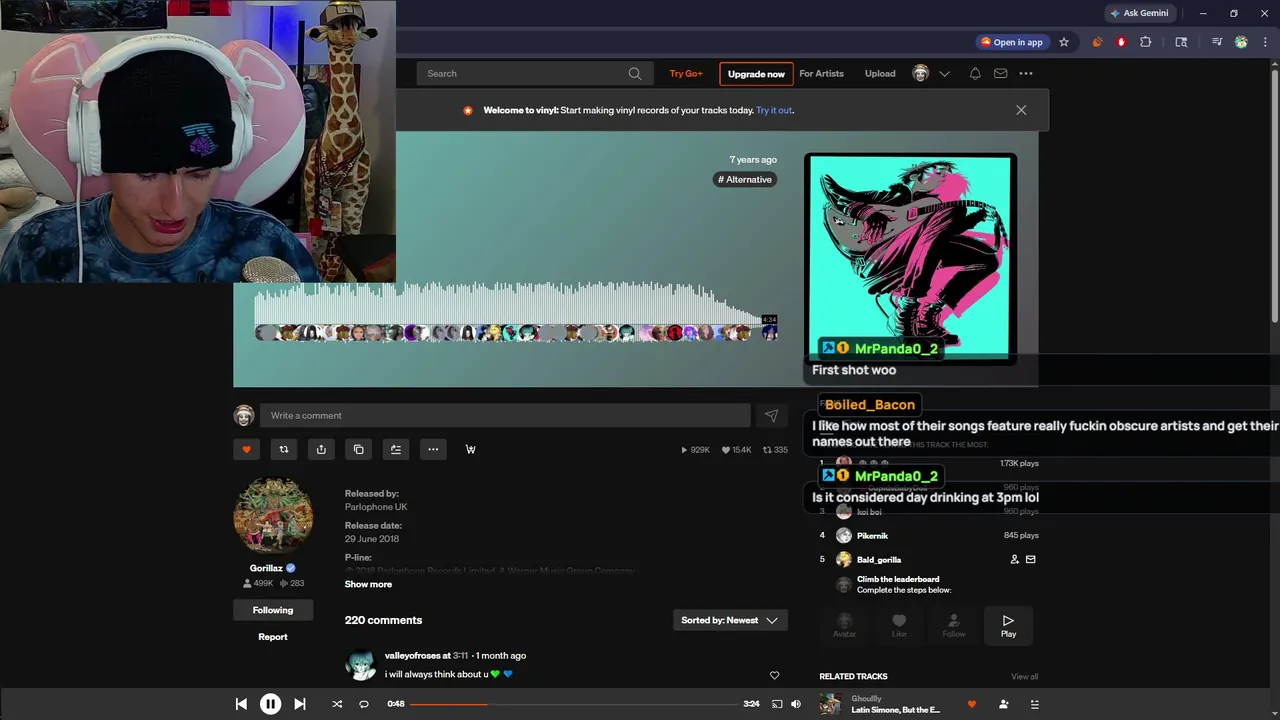Image resolution: width=1280 pixels, height=720 pixels.
Task: Open the notifications bell
Action: click(975, 74)
